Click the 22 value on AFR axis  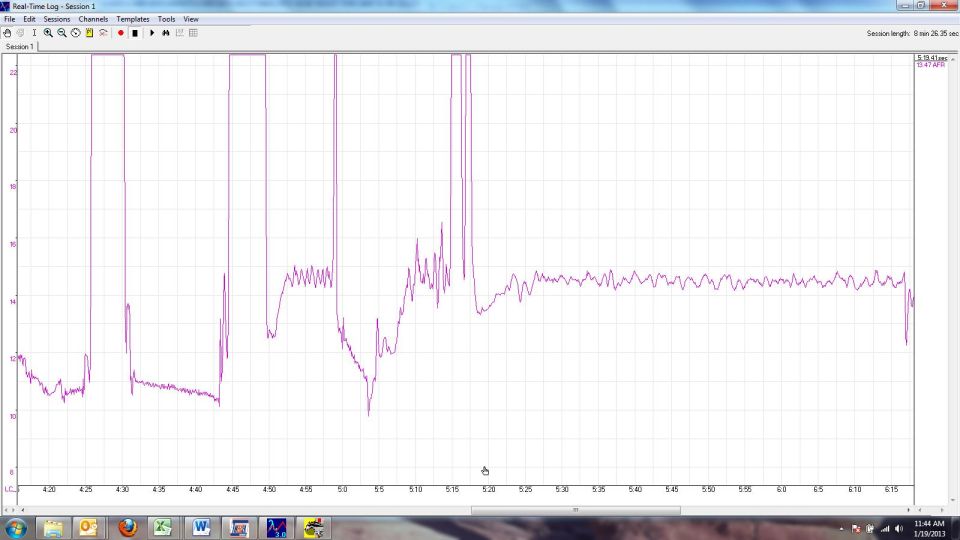pyautogui.click(x=13, y=72)
